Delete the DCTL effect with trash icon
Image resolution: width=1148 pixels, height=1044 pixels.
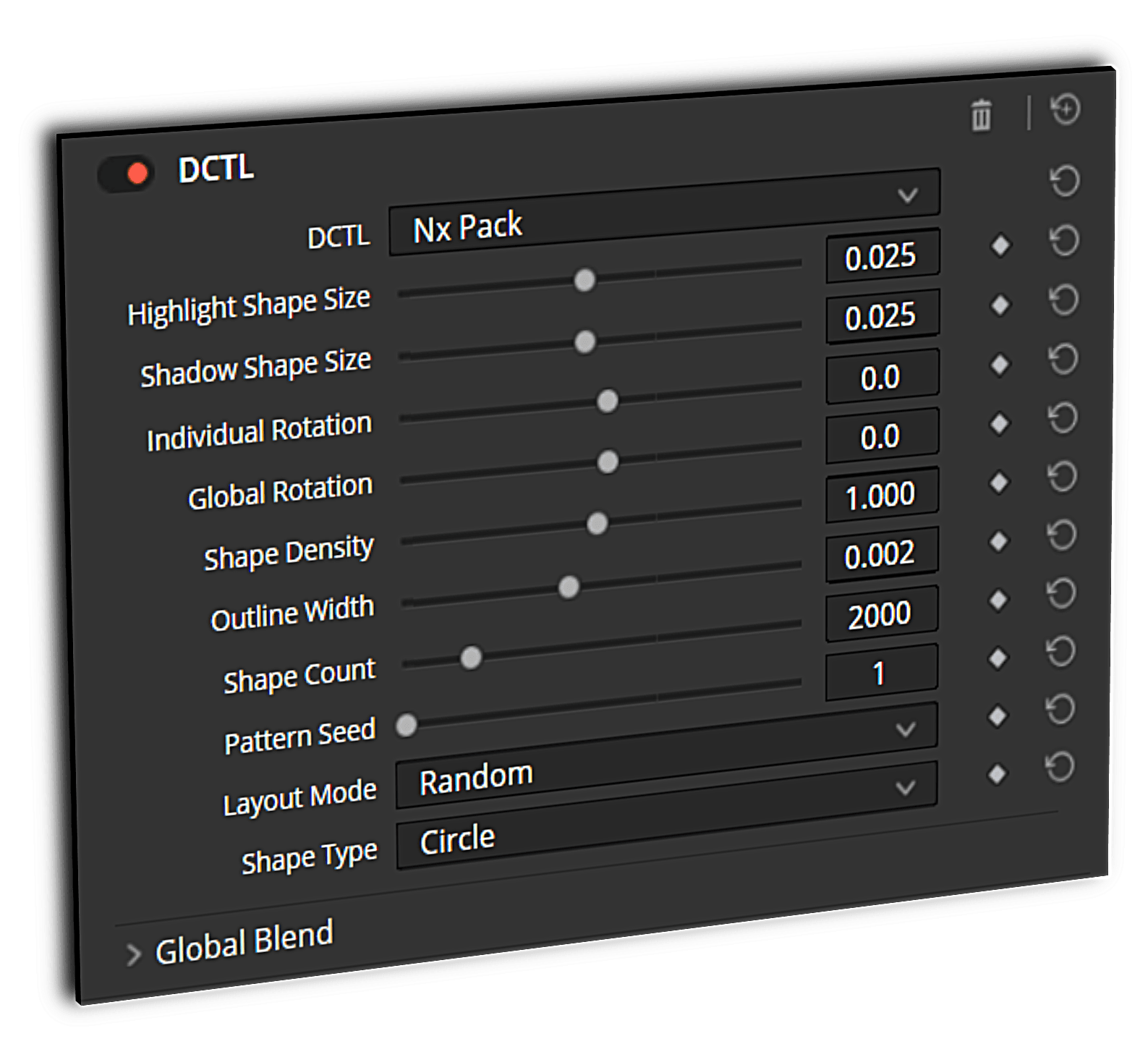point(981,115)
